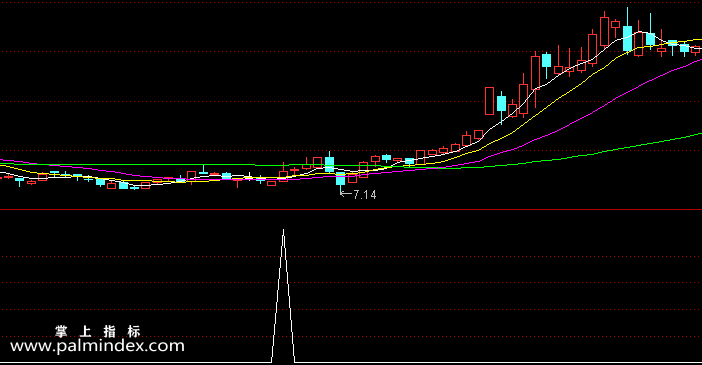
Task: Click the 7.14 low price label
Action: pos(364,195)
